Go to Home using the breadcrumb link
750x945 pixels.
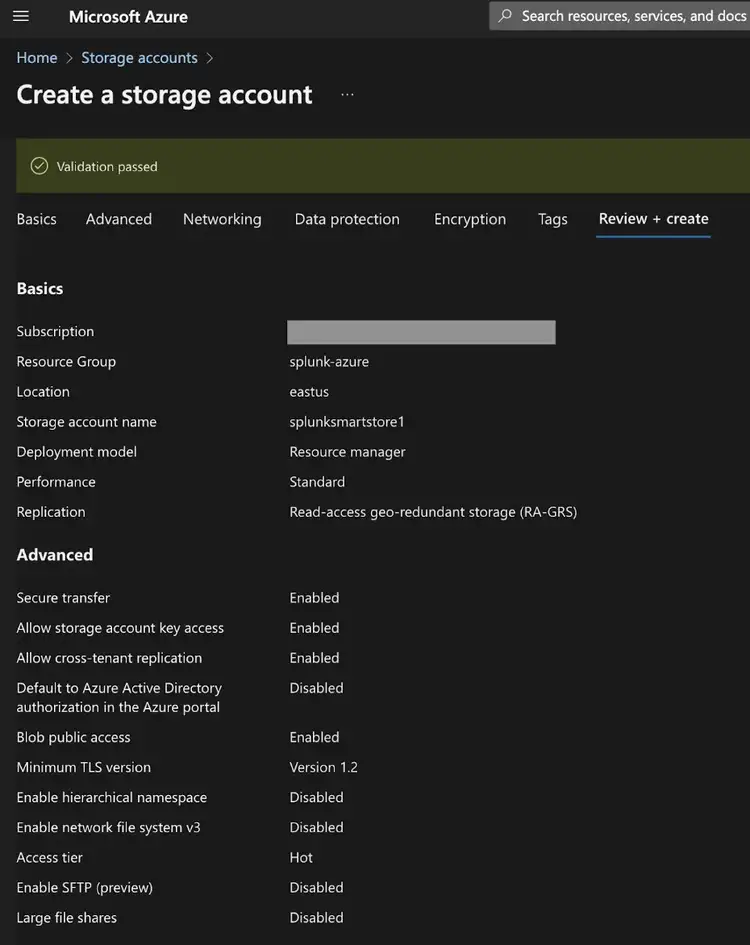click(37, 58)
